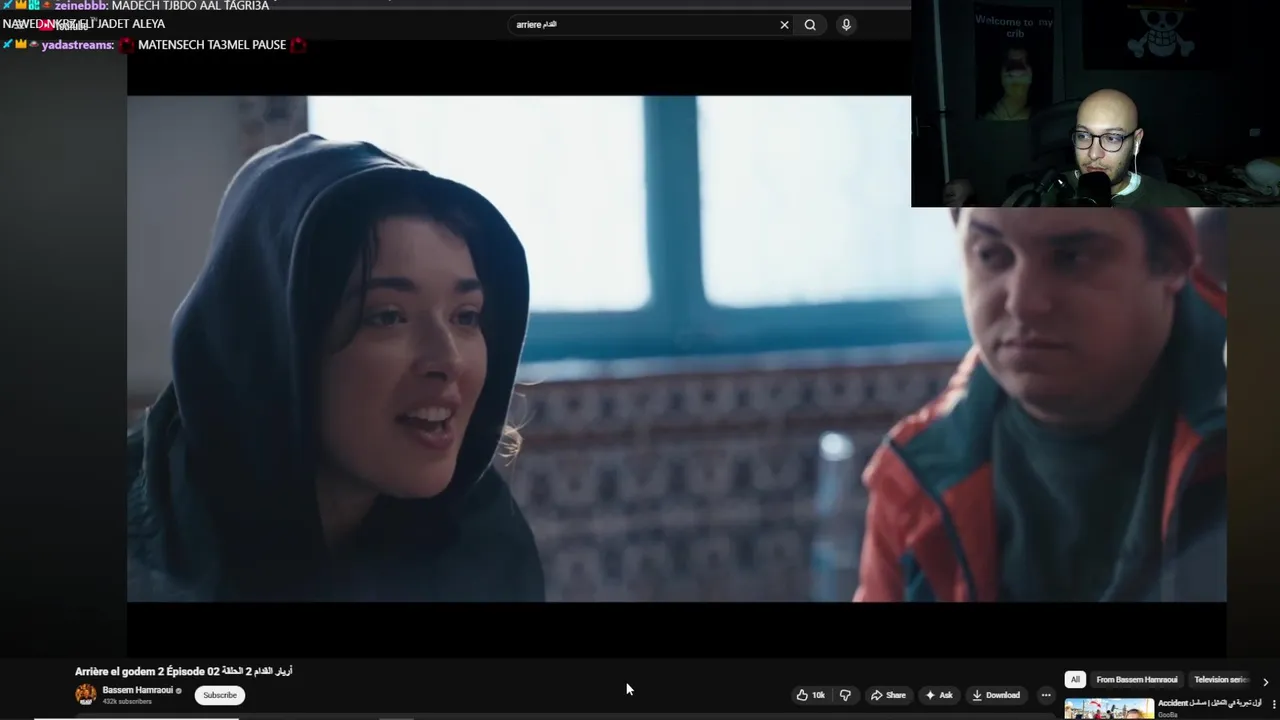
Task: Like the video with thumbs up 10k
Action: click(x=810, y=695)
